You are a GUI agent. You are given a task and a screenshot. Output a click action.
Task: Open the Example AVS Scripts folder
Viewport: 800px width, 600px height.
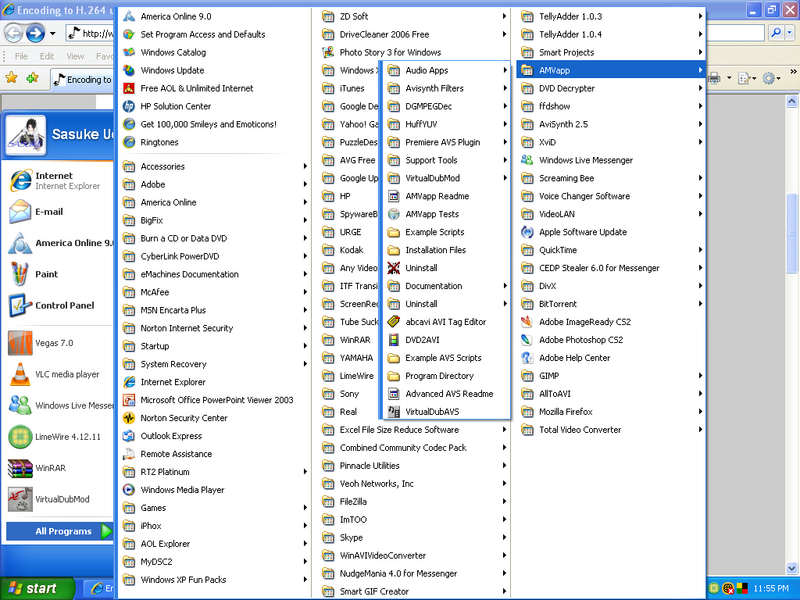click(447, 358)
